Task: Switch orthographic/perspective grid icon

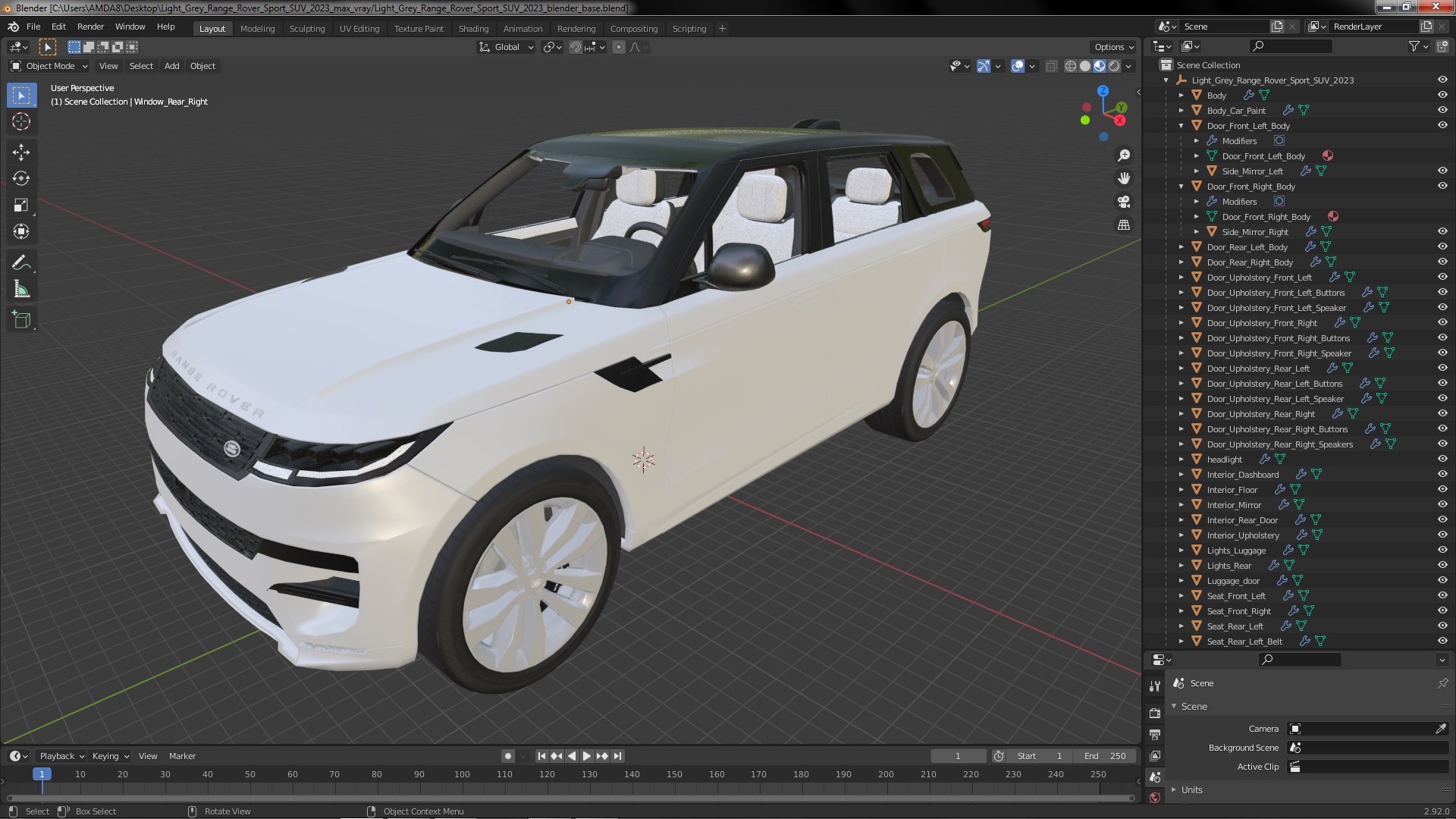Action: point(1124,225)
